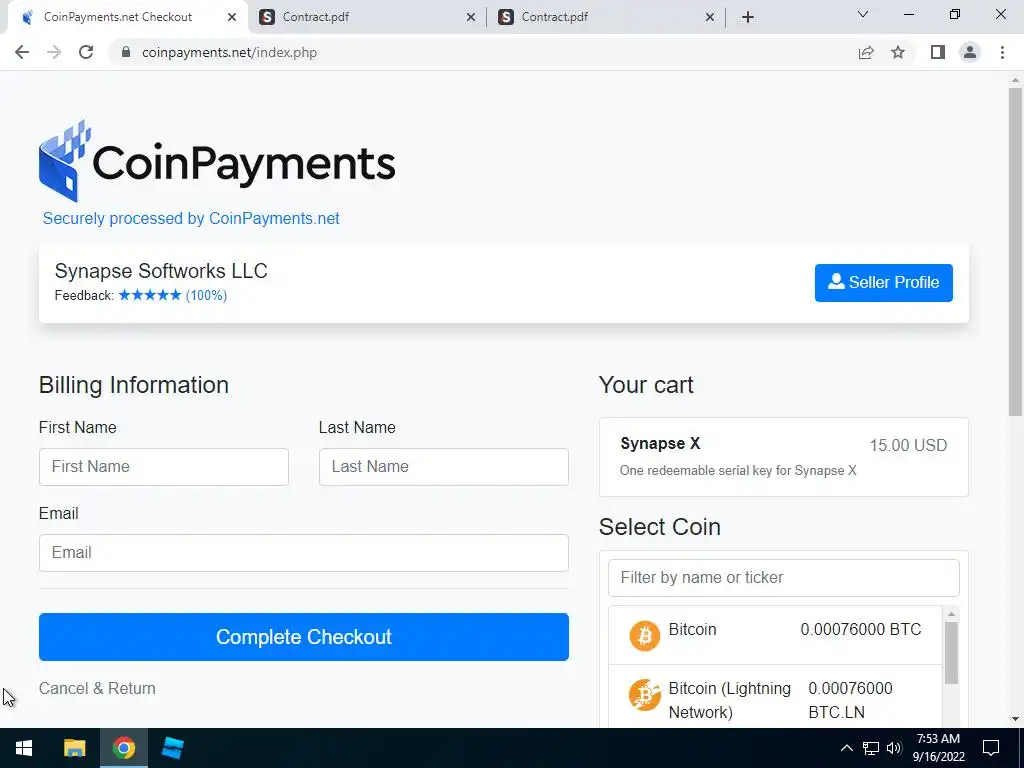Open the browser side panel icon
Viewport: 1024px width, 768px height.
tap(938, 52)
